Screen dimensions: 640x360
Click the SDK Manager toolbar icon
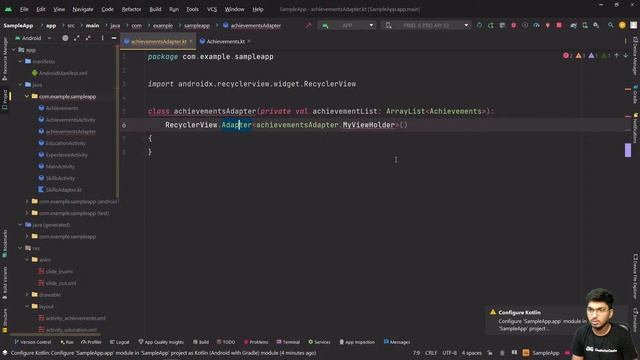[596, 25]
